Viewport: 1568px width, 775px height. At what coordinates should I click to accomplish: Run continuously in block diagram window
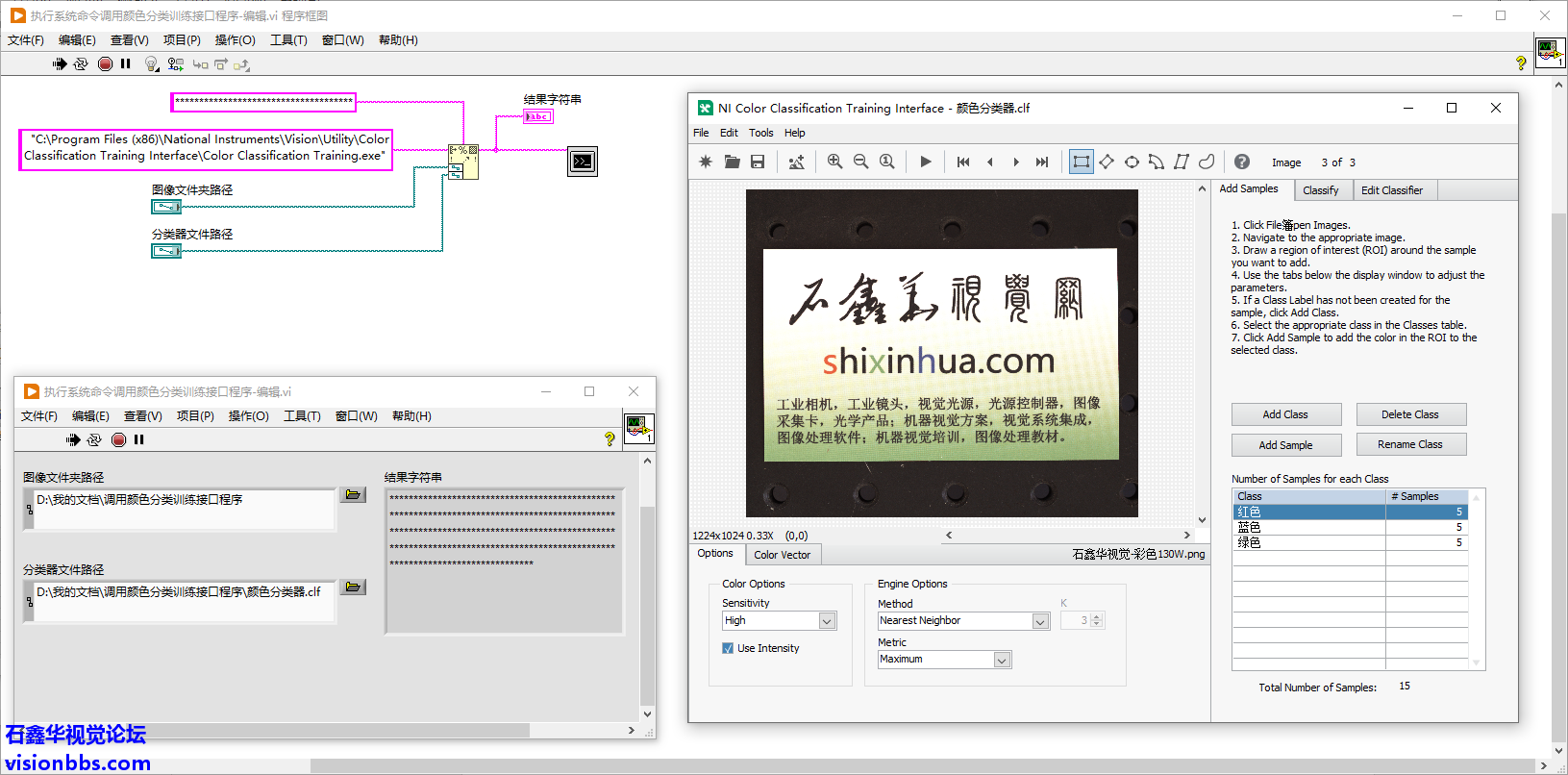(81, 63)
